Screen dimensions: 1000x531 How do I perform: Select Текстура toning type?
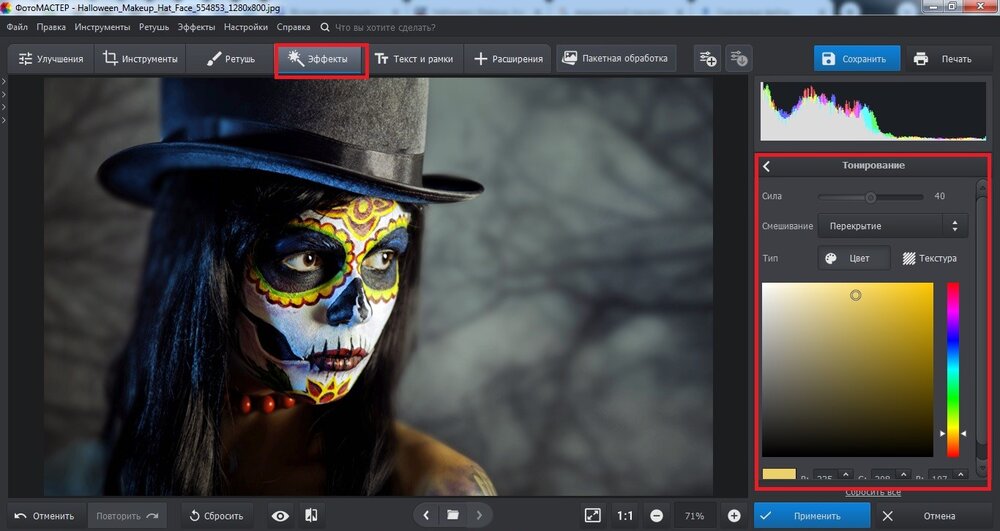(929, 258)
